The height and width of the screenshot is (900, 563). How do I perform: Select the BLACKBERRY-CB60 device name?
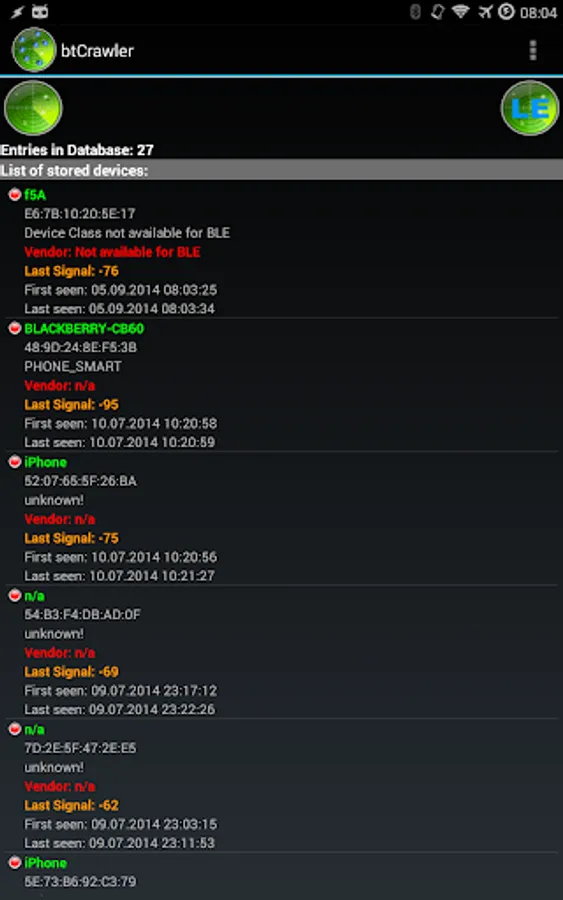[84, 328]
